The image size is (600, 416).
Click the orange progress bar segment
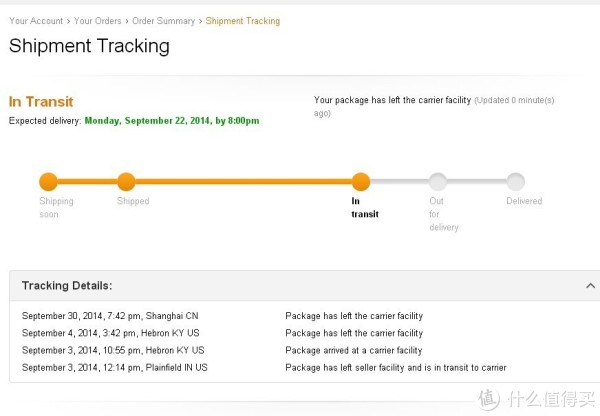pos(243,181)
